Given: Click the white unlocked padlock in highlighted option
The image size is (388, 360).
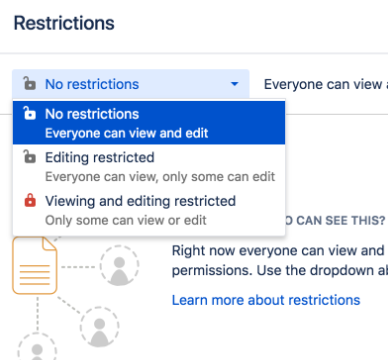Looking at the screenshot, I should (x=29, y=113).
